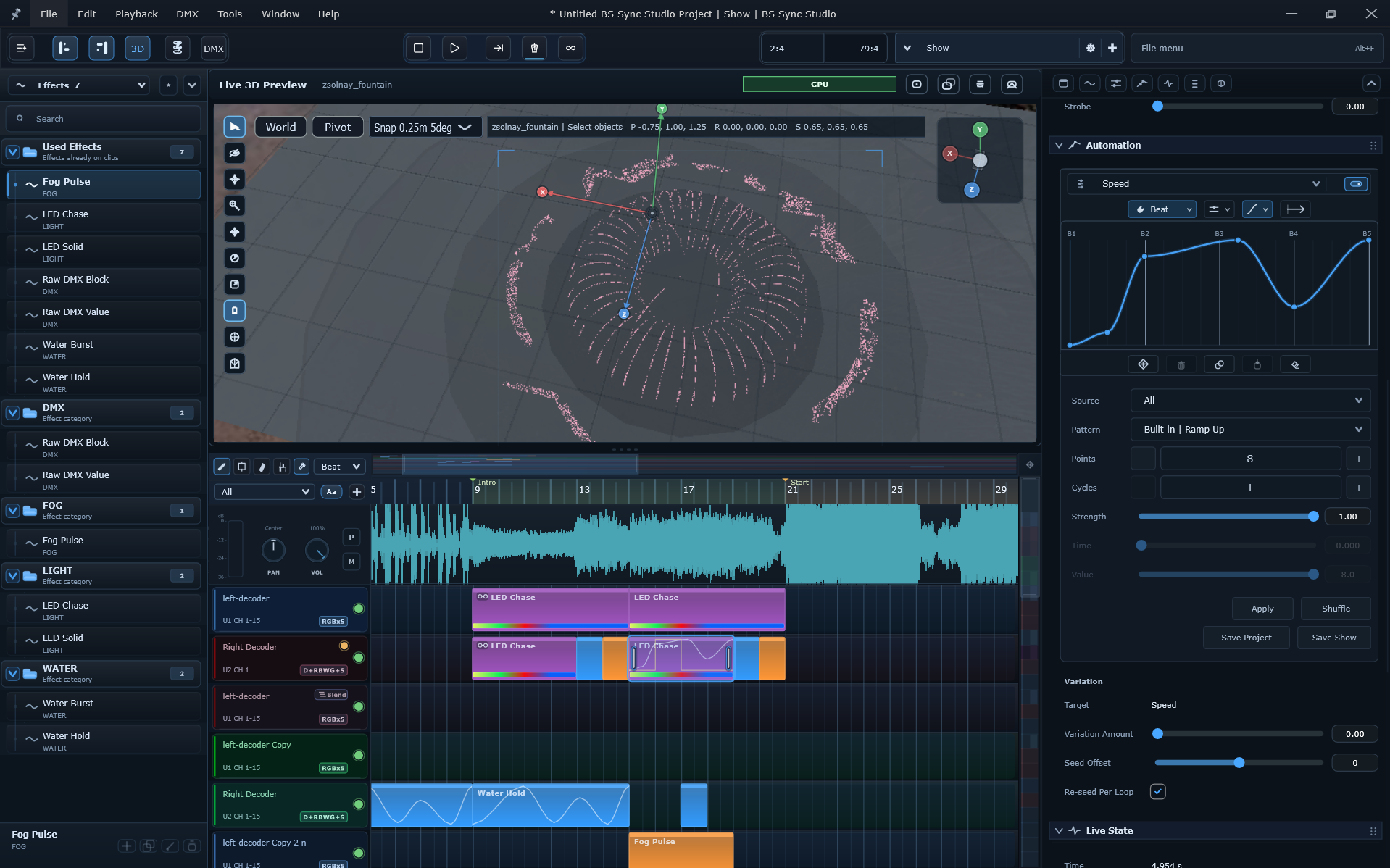Open the Effects 7 dropdown
Image resolution: width=1390 pixels, height=868 pixels.
80,85
